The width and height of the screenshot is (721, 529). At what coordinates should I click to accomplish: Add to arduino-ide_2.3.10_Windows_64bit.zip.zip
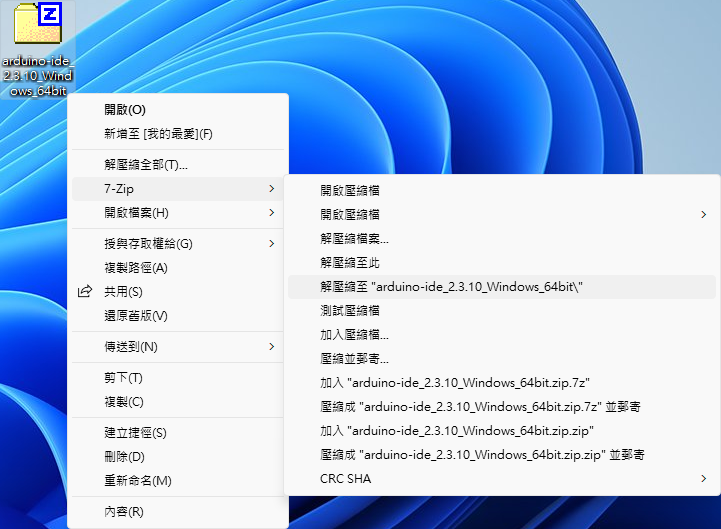(502, 431)
